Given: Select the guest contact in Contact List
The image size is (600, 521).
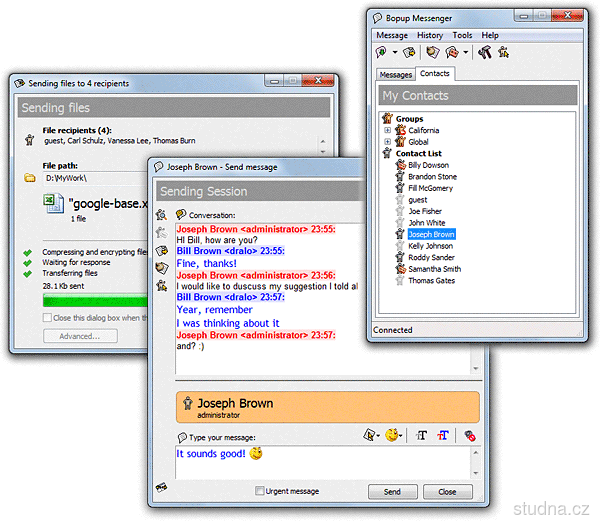Looking at the screenshot, I should (x=417, y=200).
